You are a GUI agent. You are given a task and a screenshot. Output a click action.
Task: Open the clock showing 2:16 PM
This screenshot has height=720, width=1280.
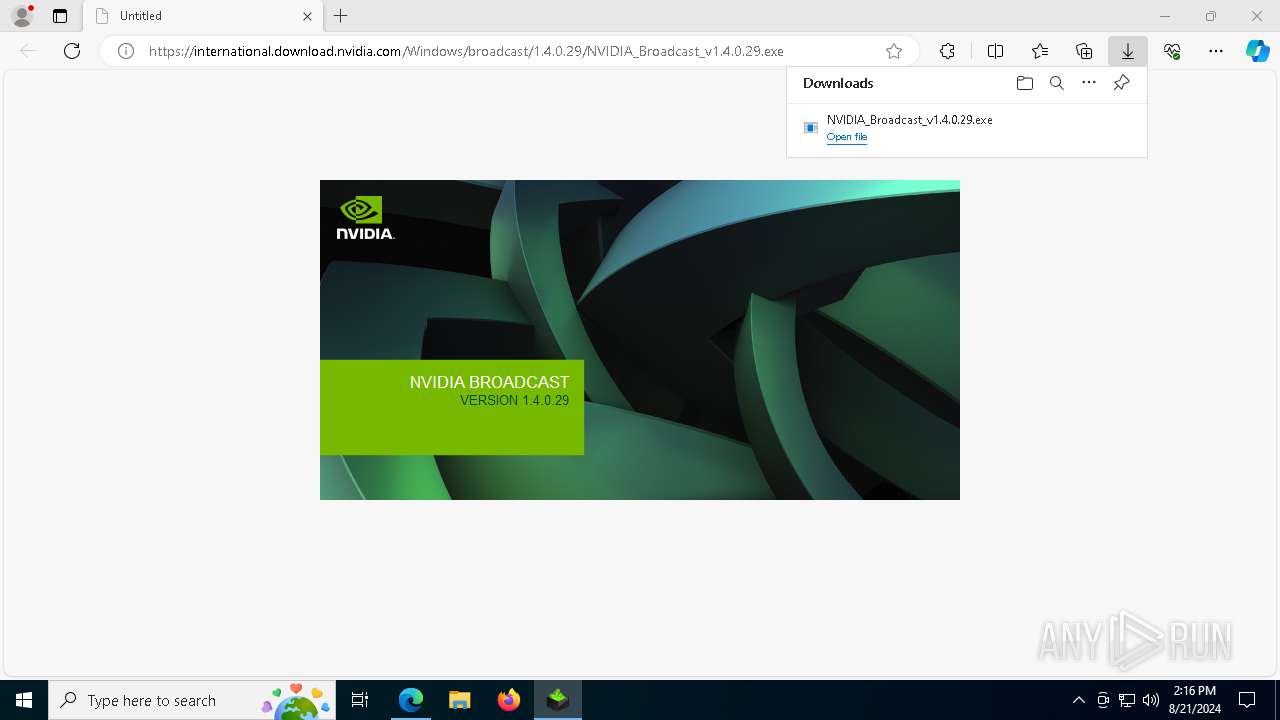pos(1194,700)
